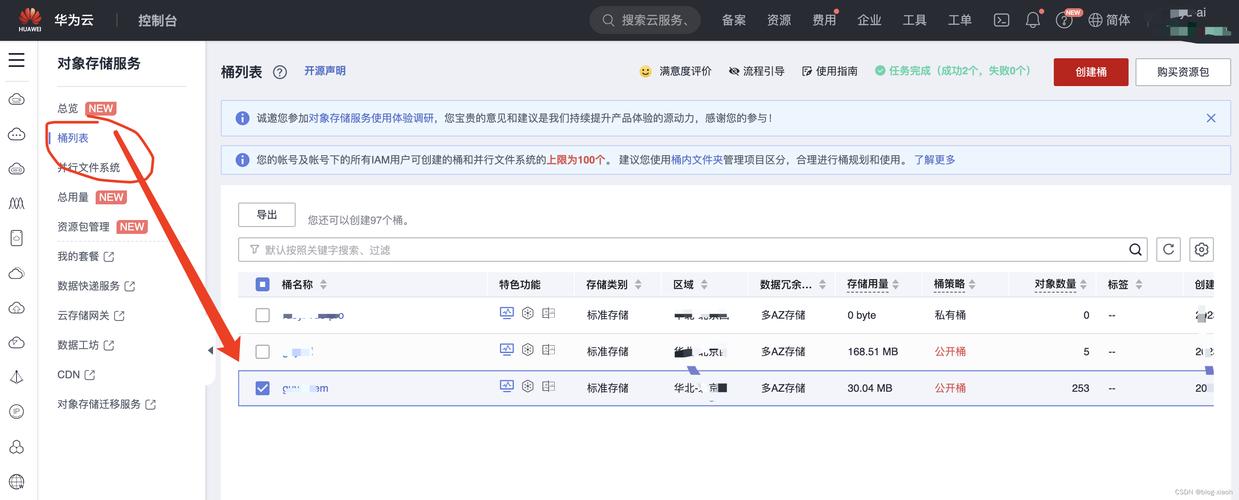Click the third feature icon in 30.04 MB row
Image resolution: width=1239 pixels, height=500 pixels.
(x=548, y=387)
